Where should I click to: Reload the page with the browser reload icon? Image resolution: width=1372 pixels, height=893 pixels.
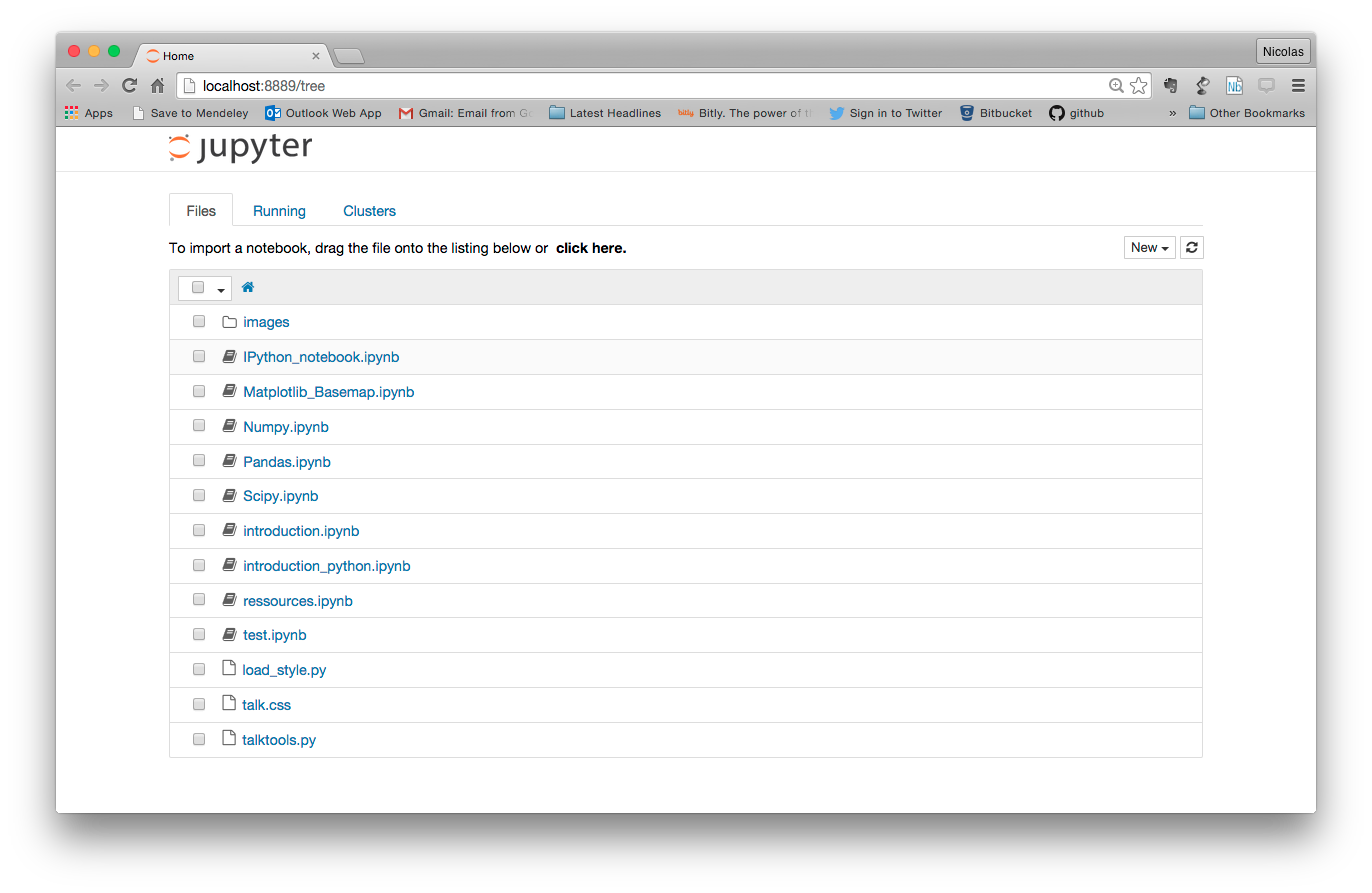pos(129,85)
